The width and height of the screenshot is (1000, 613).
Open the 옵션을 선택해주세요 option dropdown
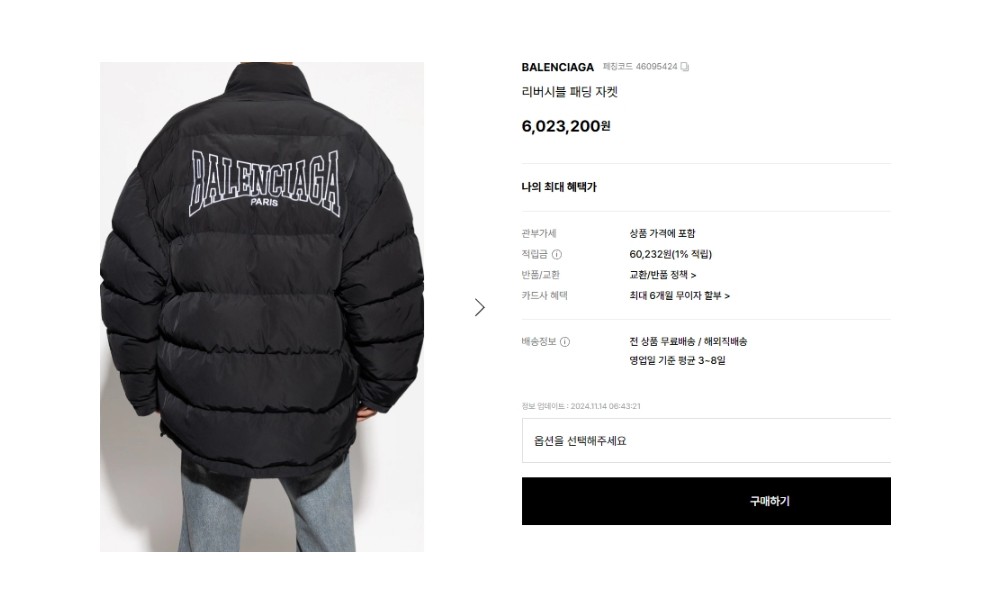coord(706,441)
